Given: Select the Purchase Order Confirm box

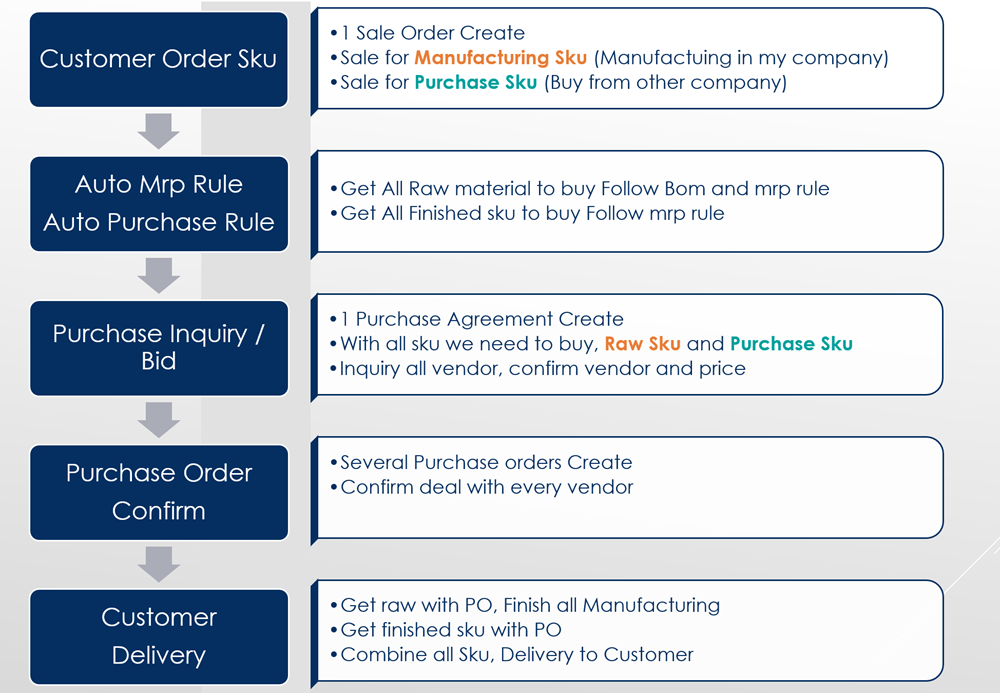Looking at the screenshot, I should 159,492.
